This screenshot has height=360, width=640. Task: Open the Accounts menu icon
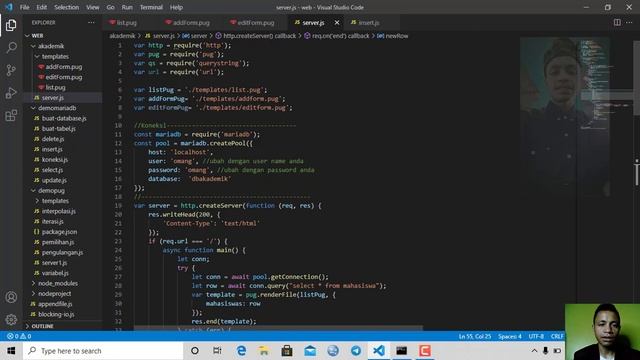(11, 297)
